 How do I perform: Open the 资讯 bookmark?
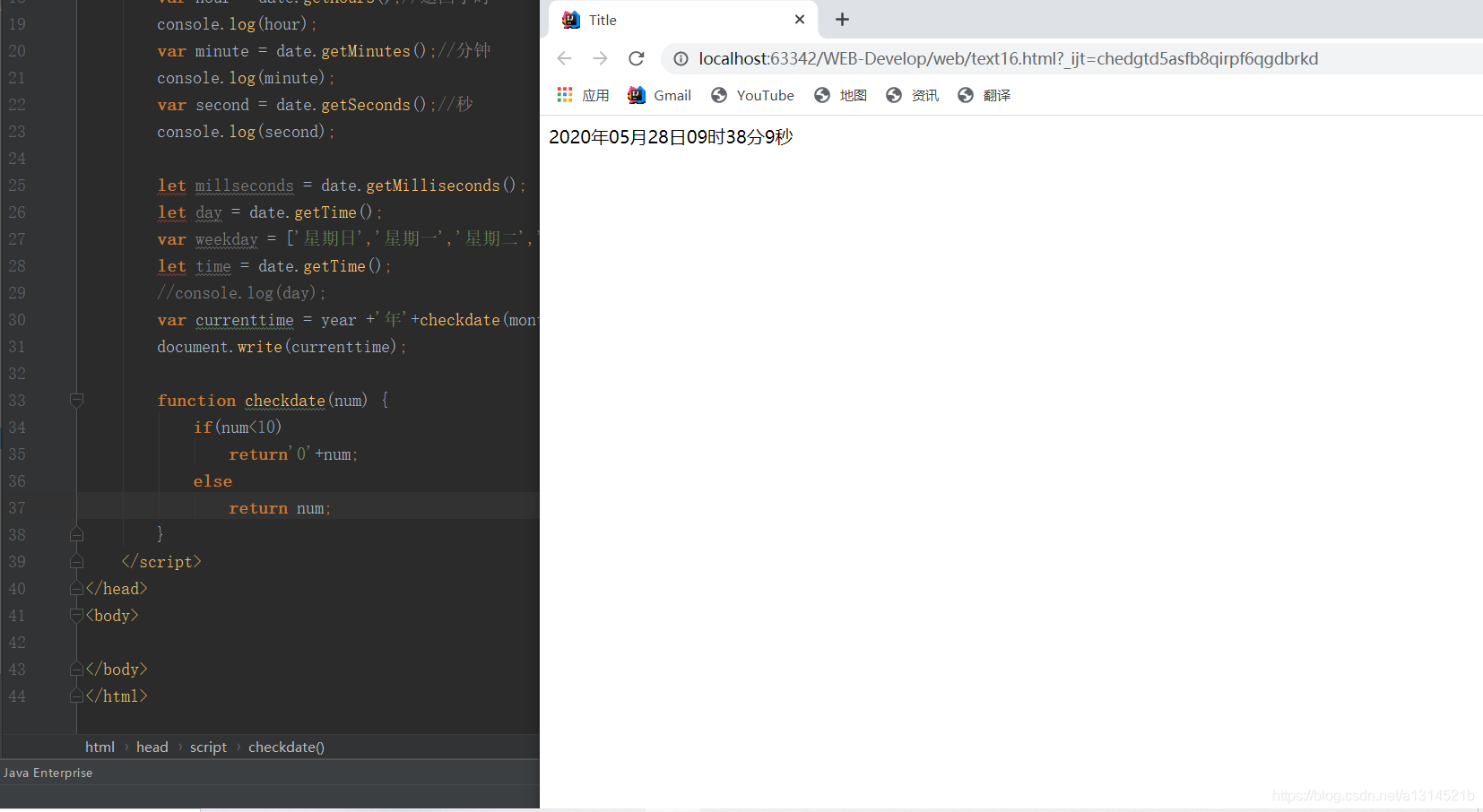click(912, 95)
